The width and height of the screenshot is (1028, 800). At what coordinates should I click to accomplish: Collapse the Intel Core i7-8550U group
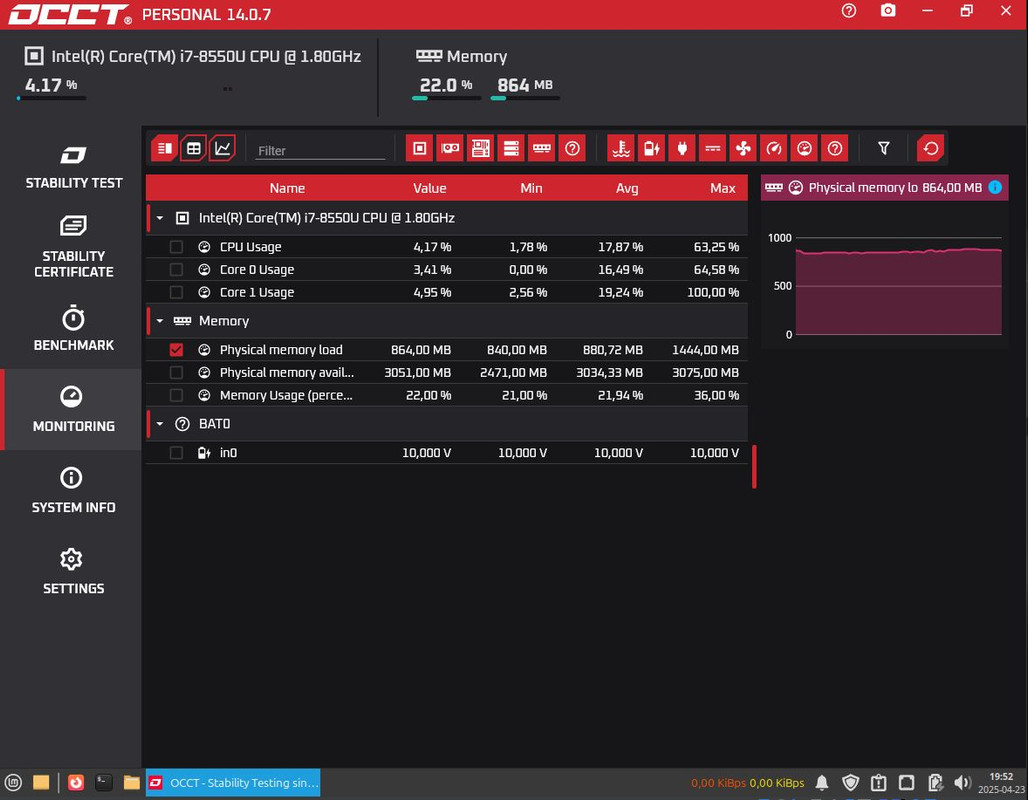(160, 218)
